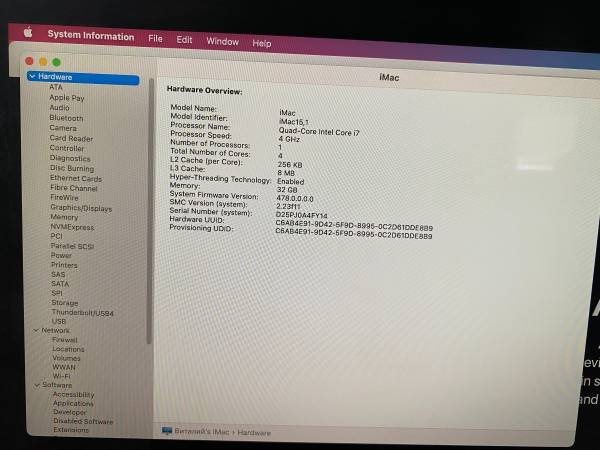Open the Window menu

(222, 42)
